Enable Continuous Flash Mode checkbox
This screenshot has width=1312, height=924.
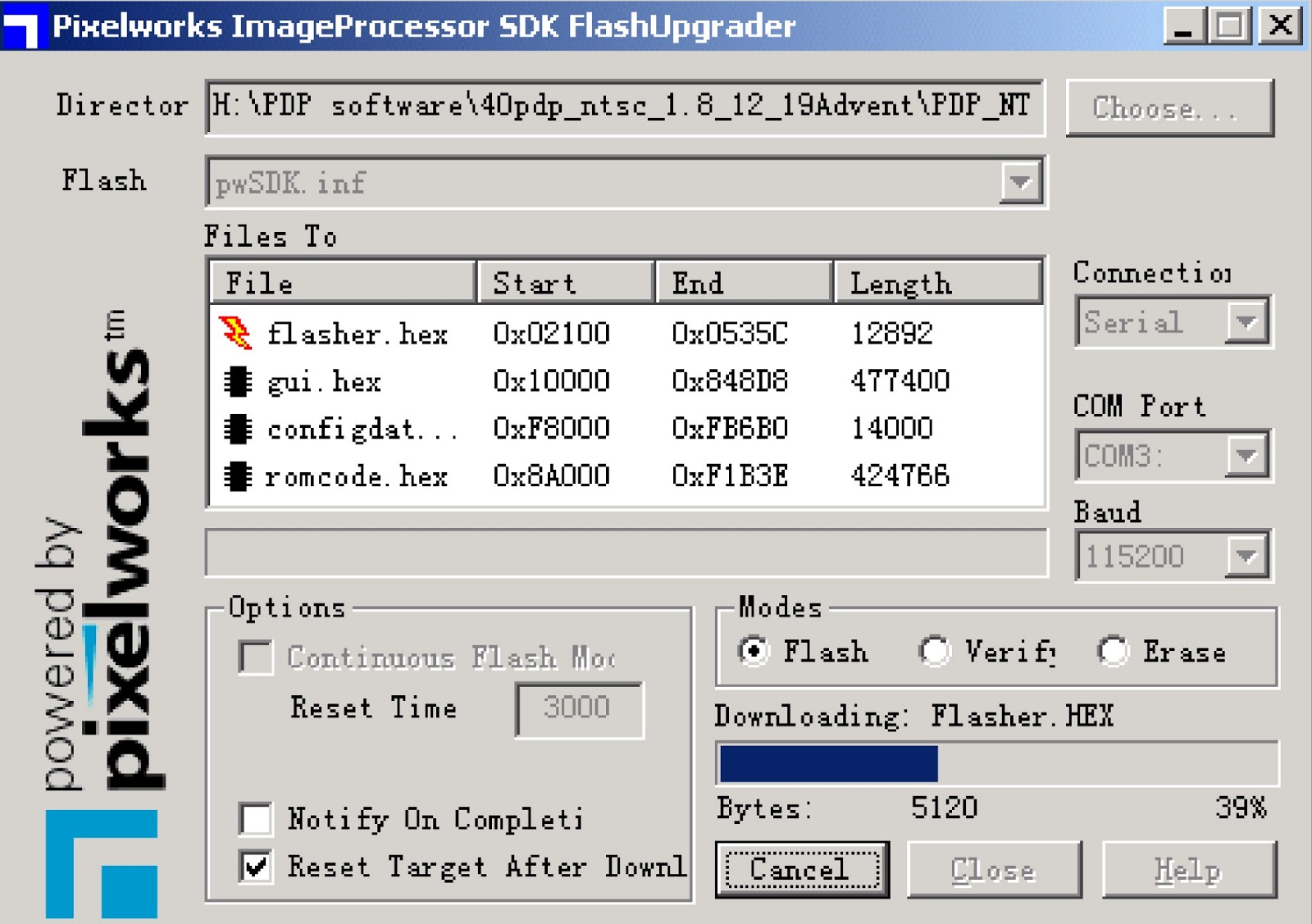click(256, 658)
